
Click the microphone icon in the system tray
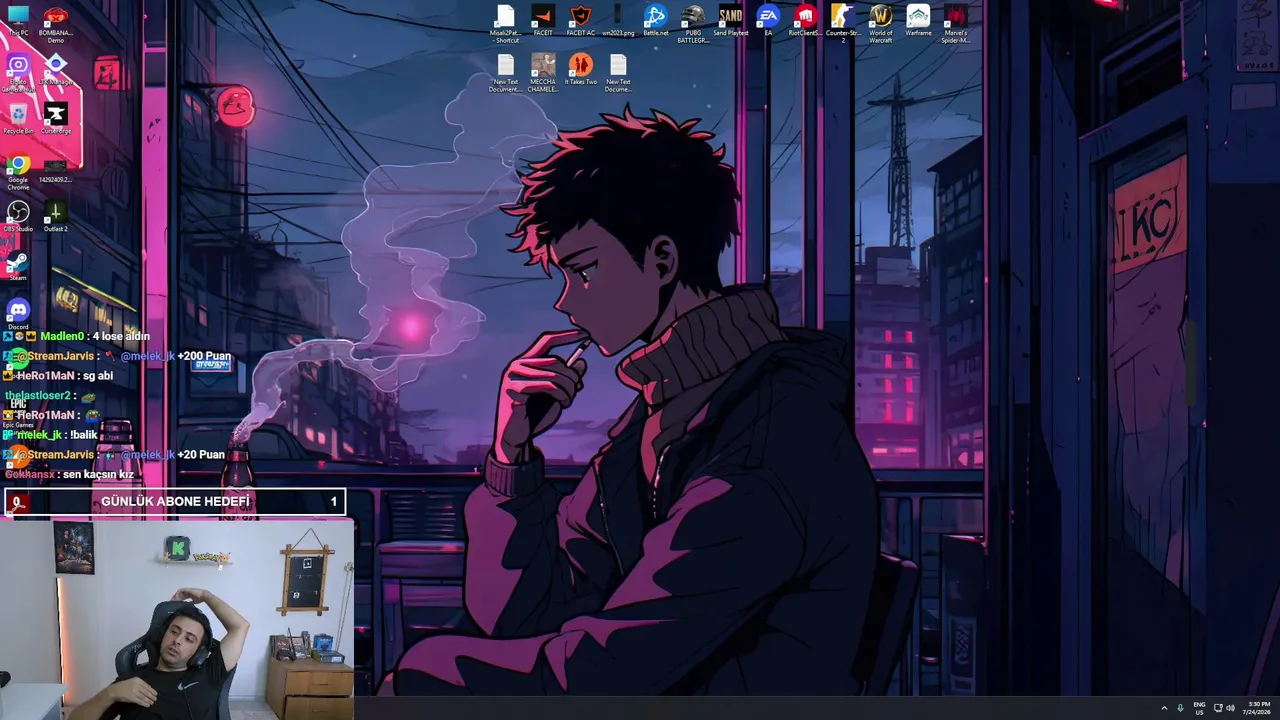pos(1180,708)
